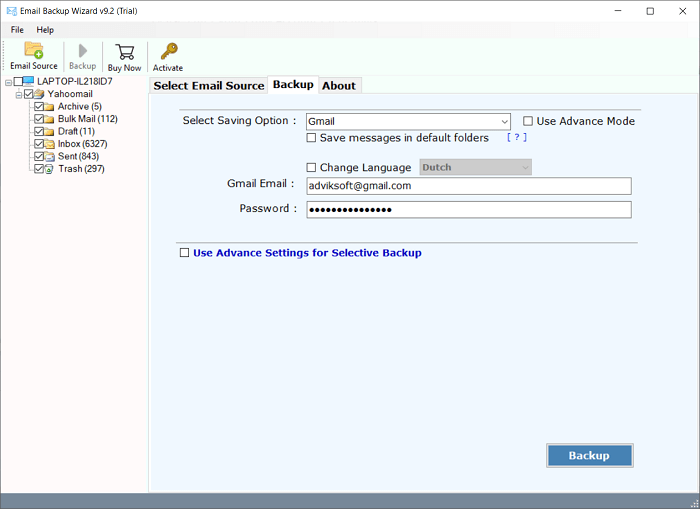Screen dimensions: 700x509
Task: Open the Dutch language dropdown
Action: tap(475, 167)
